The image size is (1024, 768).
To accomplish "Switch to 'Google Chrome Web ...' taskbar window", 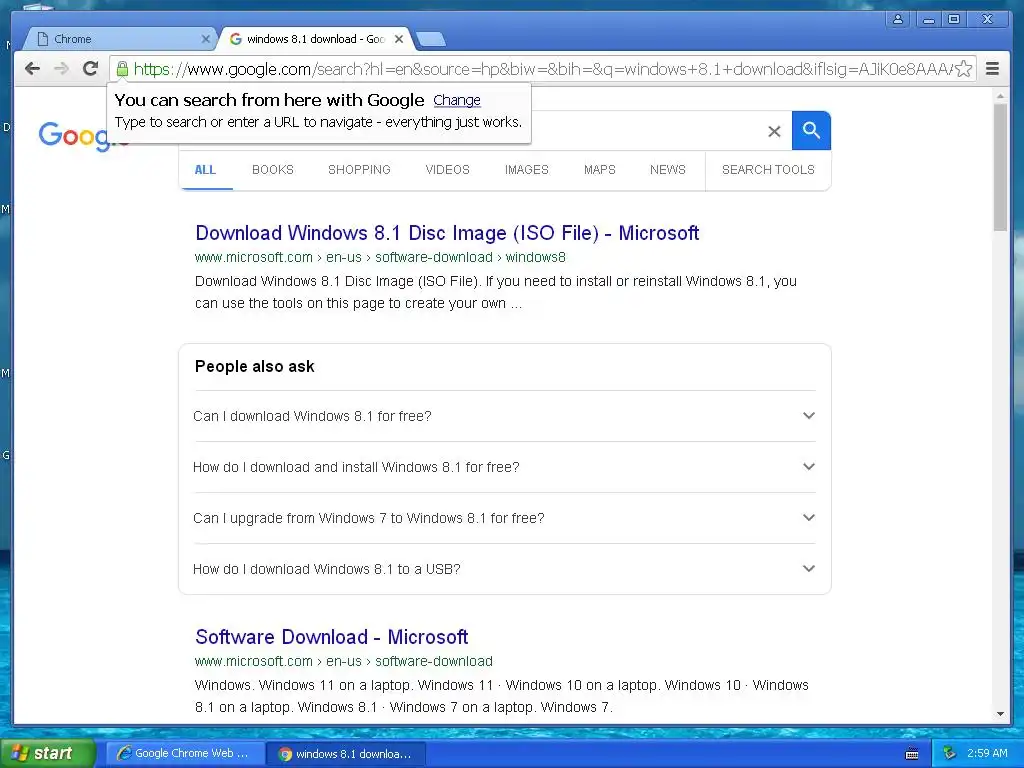I will [185, 754].
